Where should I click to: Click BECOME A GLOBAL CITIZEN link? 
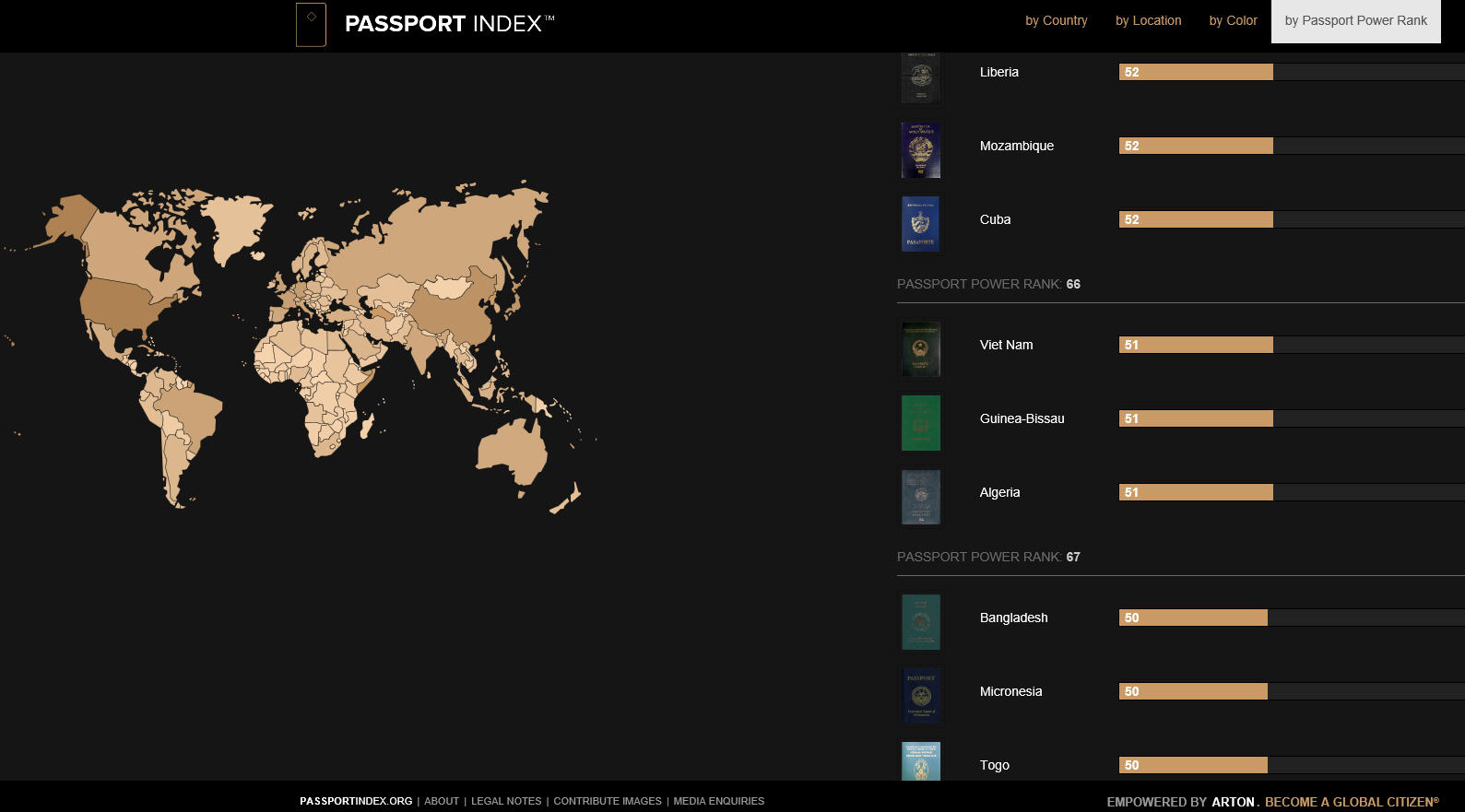pos(1351,802)
